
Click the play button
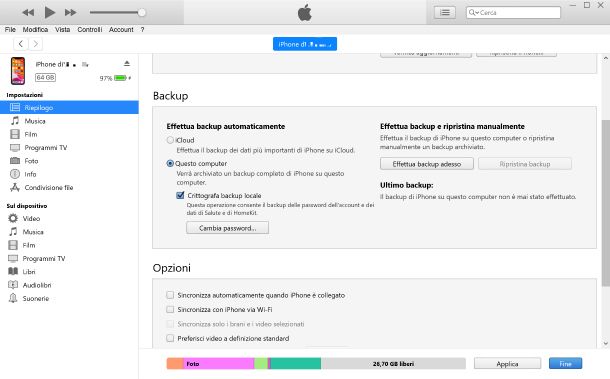(49, 12)
